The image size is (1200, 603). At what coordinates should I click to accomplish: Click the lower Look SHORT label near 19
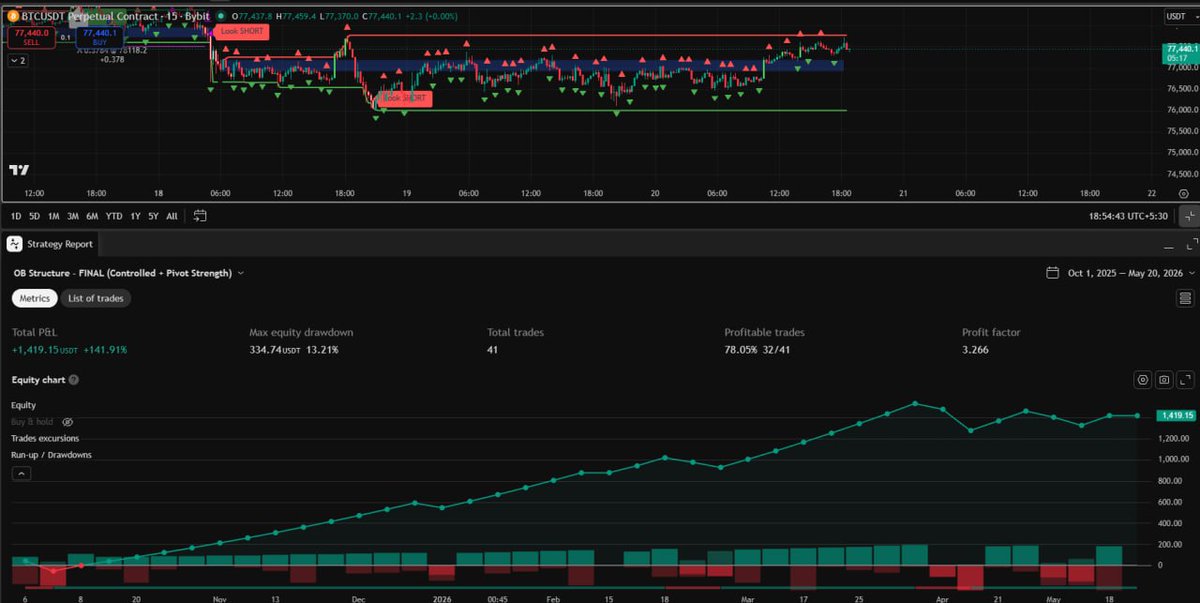(x=406, y=98)
